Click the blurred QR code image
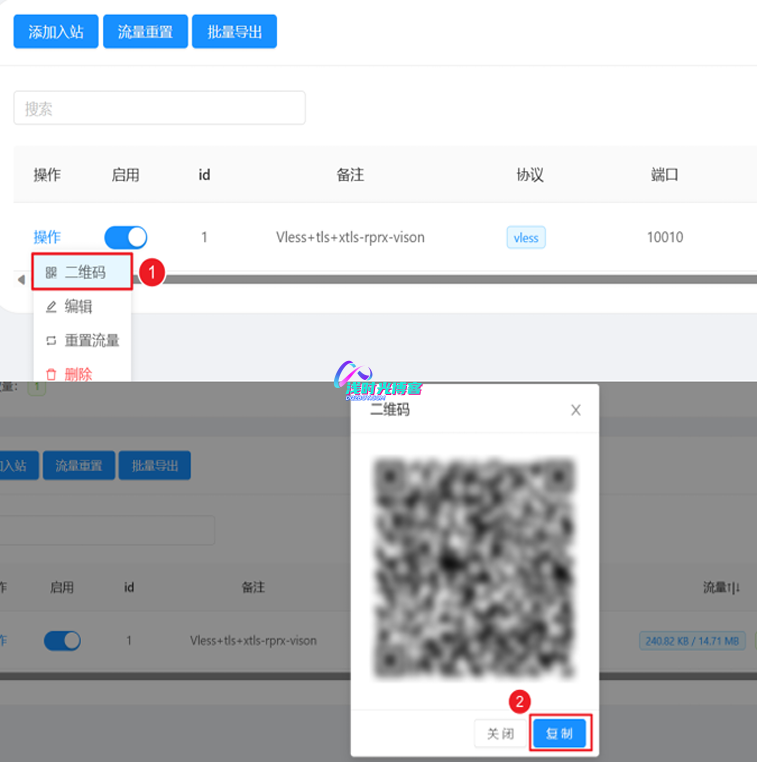This screenshot has height=762, width=757. tap(474, 566)
